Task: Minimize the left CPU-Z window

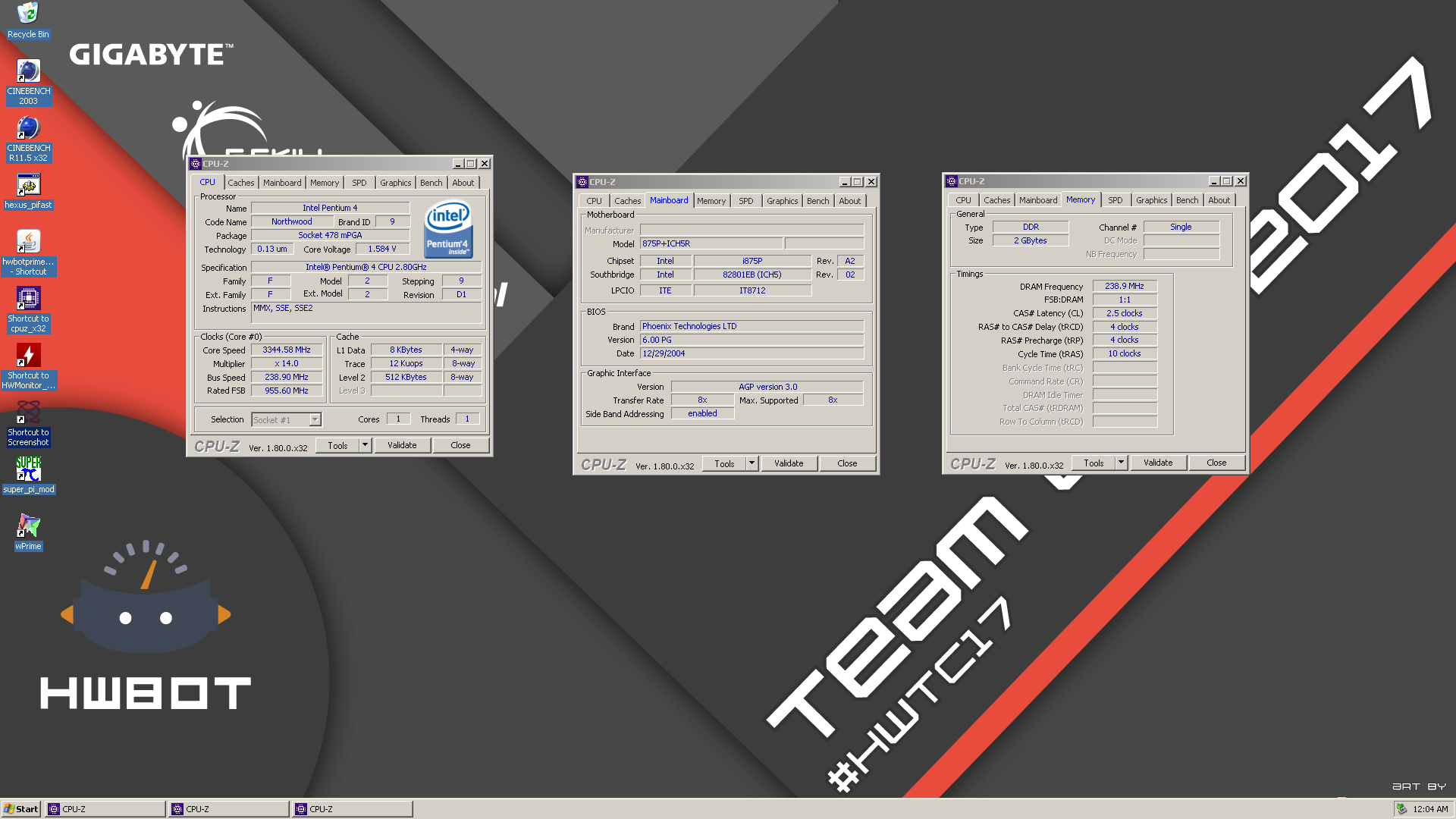Action: [x=457, y=164]
